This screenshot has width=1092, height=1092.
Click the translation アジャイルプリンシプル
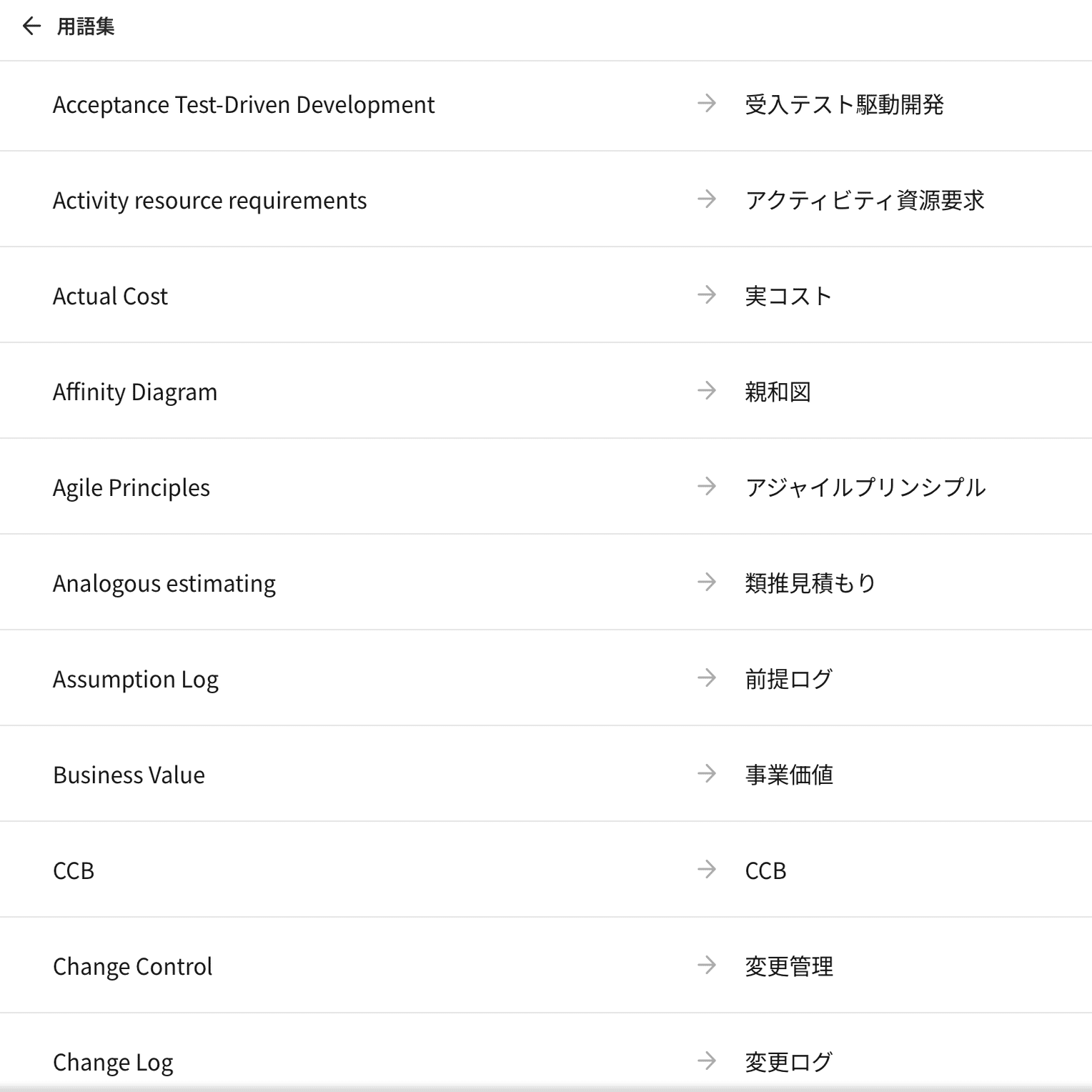click(x=865, y=487)
